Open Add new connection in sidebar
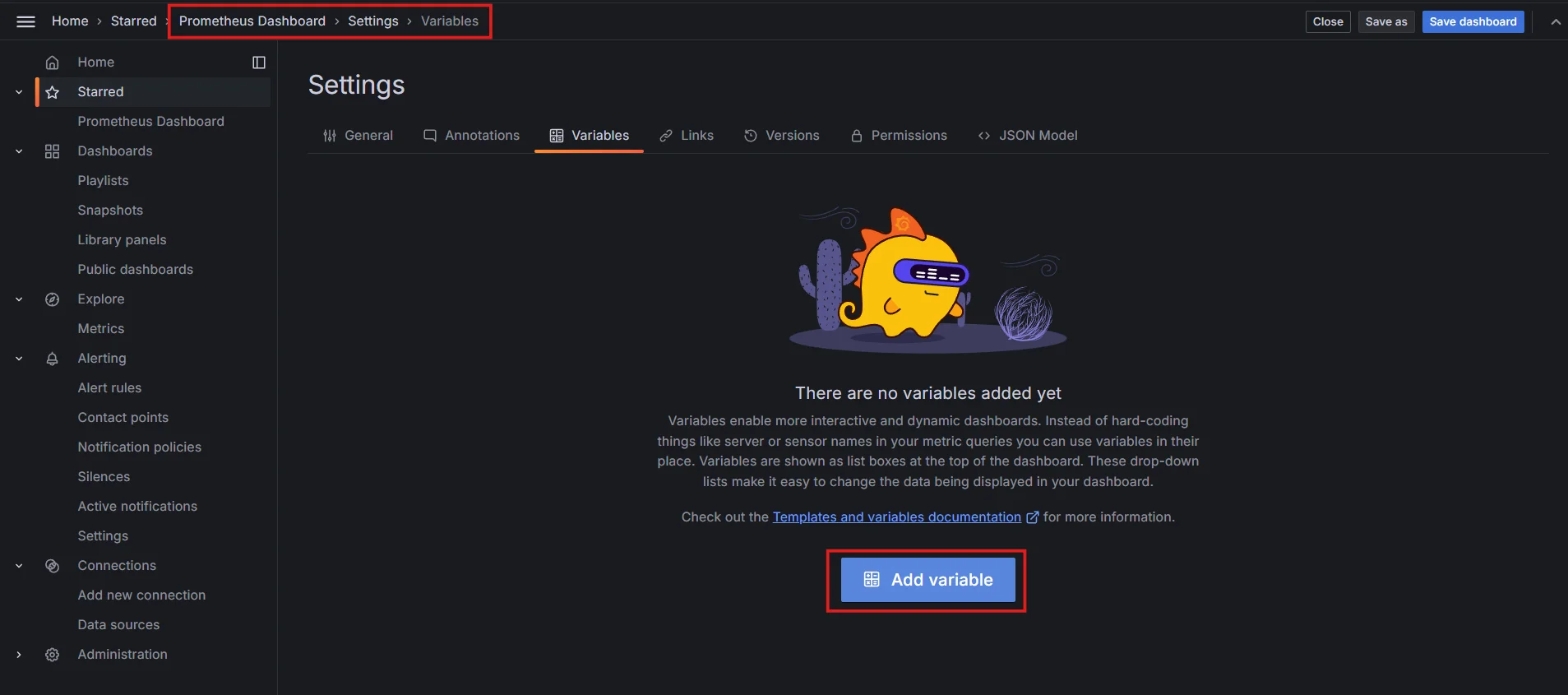Image resolution: width=1568 pixels, height=695 pixels. click(x=141, y=595)
